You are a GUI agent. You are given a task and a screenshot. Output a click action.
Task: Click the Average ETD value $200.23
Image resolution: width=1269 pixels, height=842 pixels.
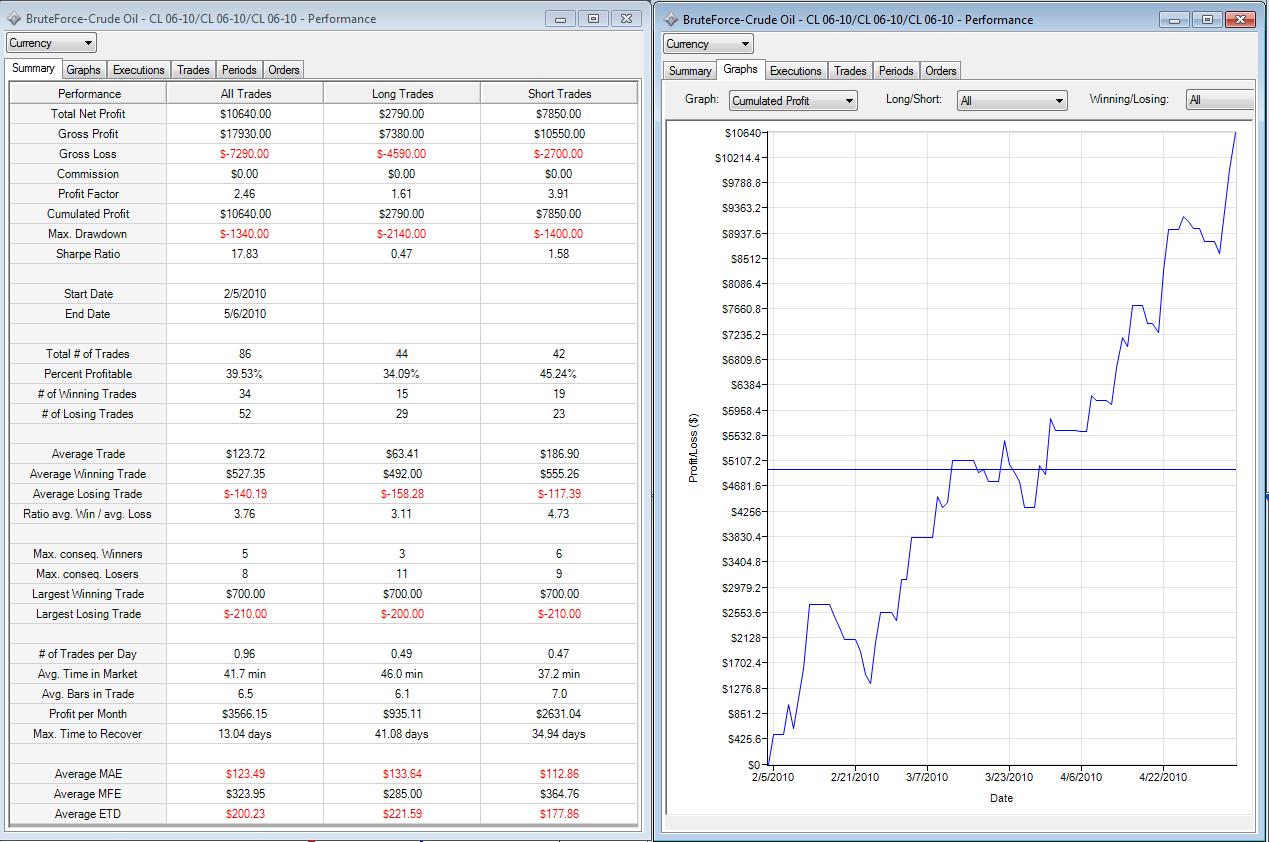[x=245, y=814]
